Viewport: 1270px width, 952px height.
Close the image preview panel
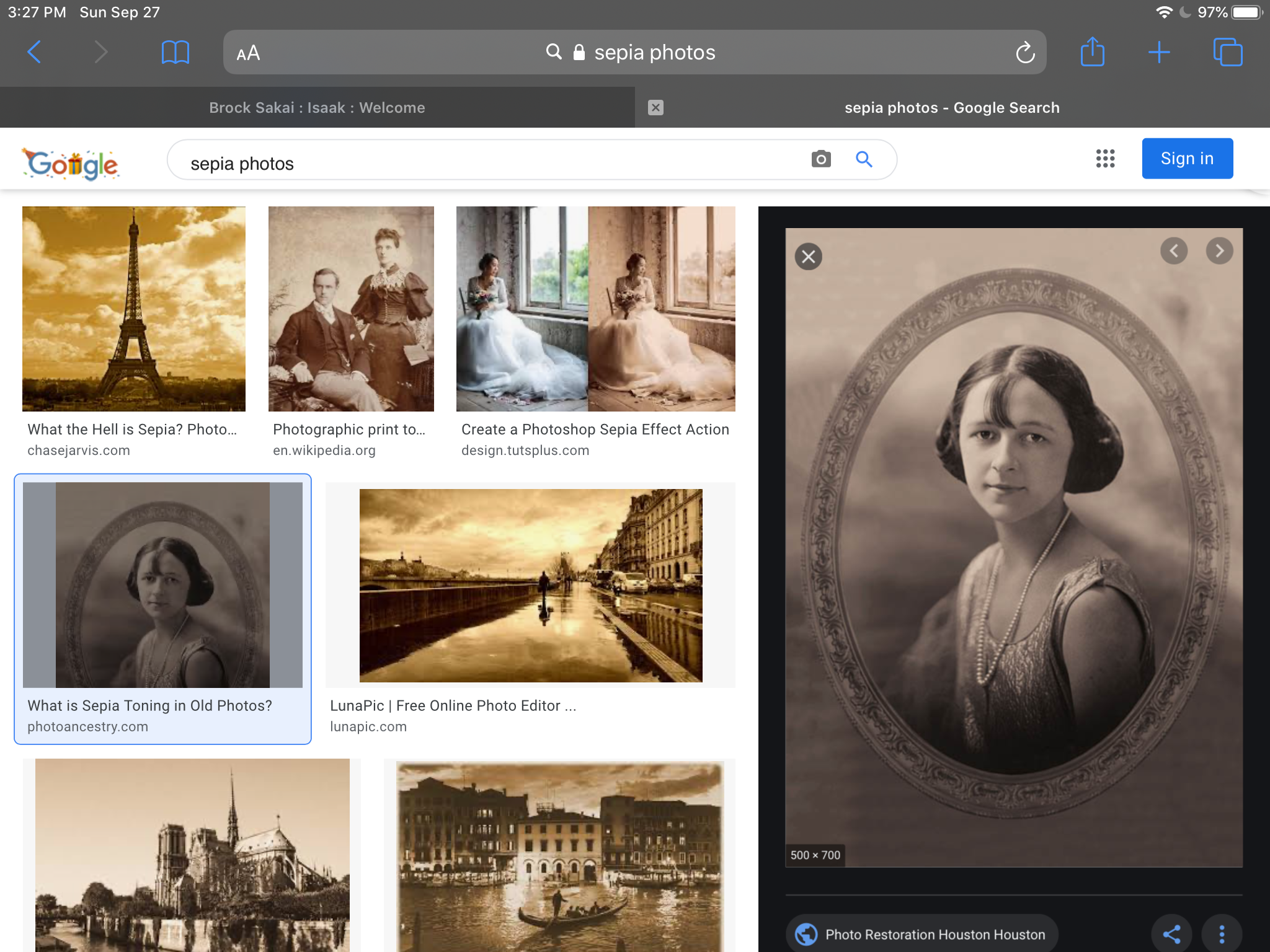(x=808, y=257)
